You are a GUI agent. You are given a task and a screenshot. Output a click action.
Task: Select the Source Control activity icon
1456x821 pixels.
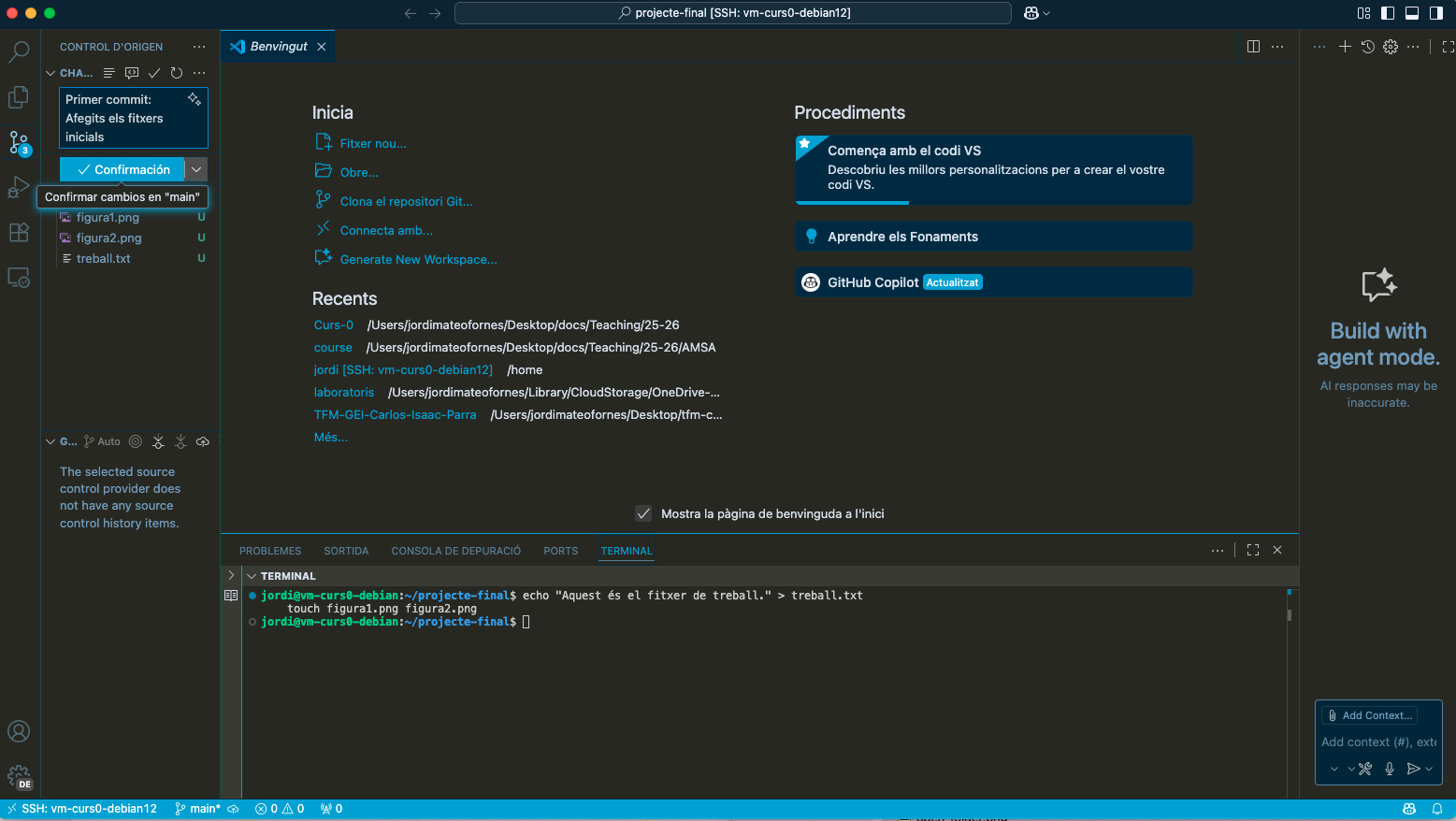[19, 142]
